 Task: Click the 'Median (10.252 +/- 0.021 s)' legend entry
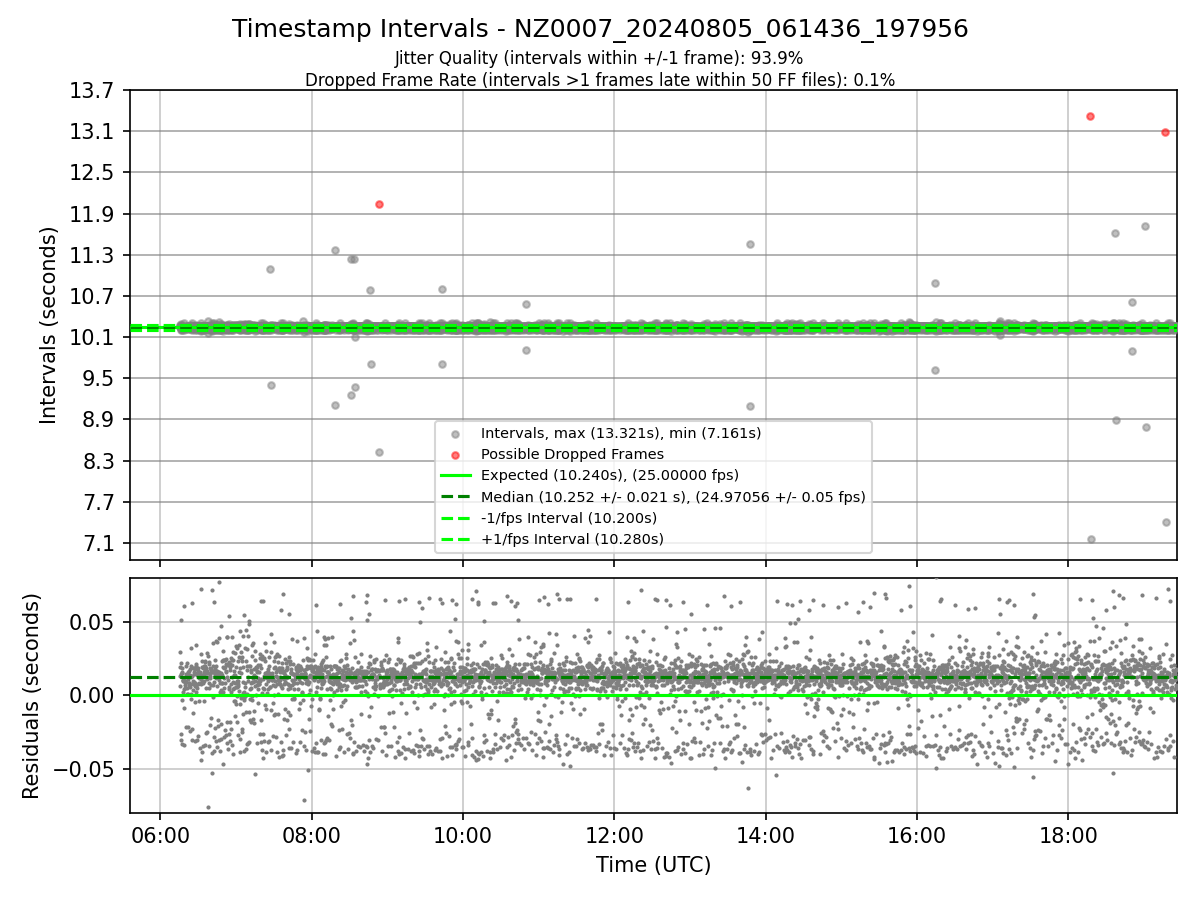673,497
